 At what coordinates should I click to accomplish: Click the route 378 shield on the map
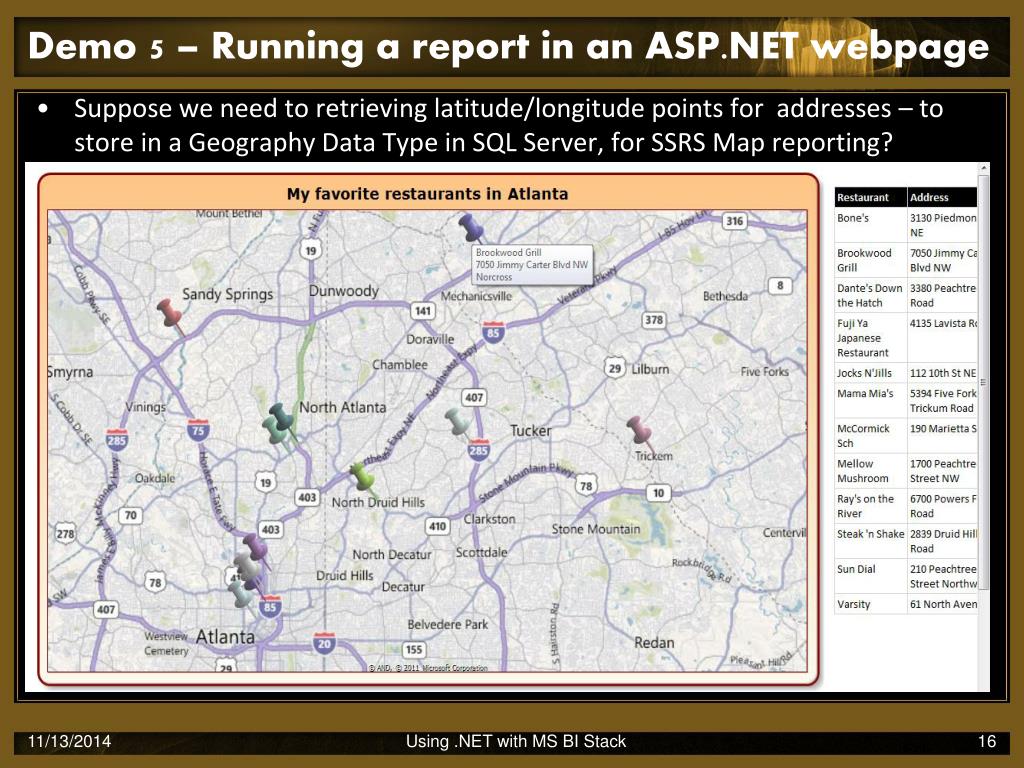[x=654, y=319]
